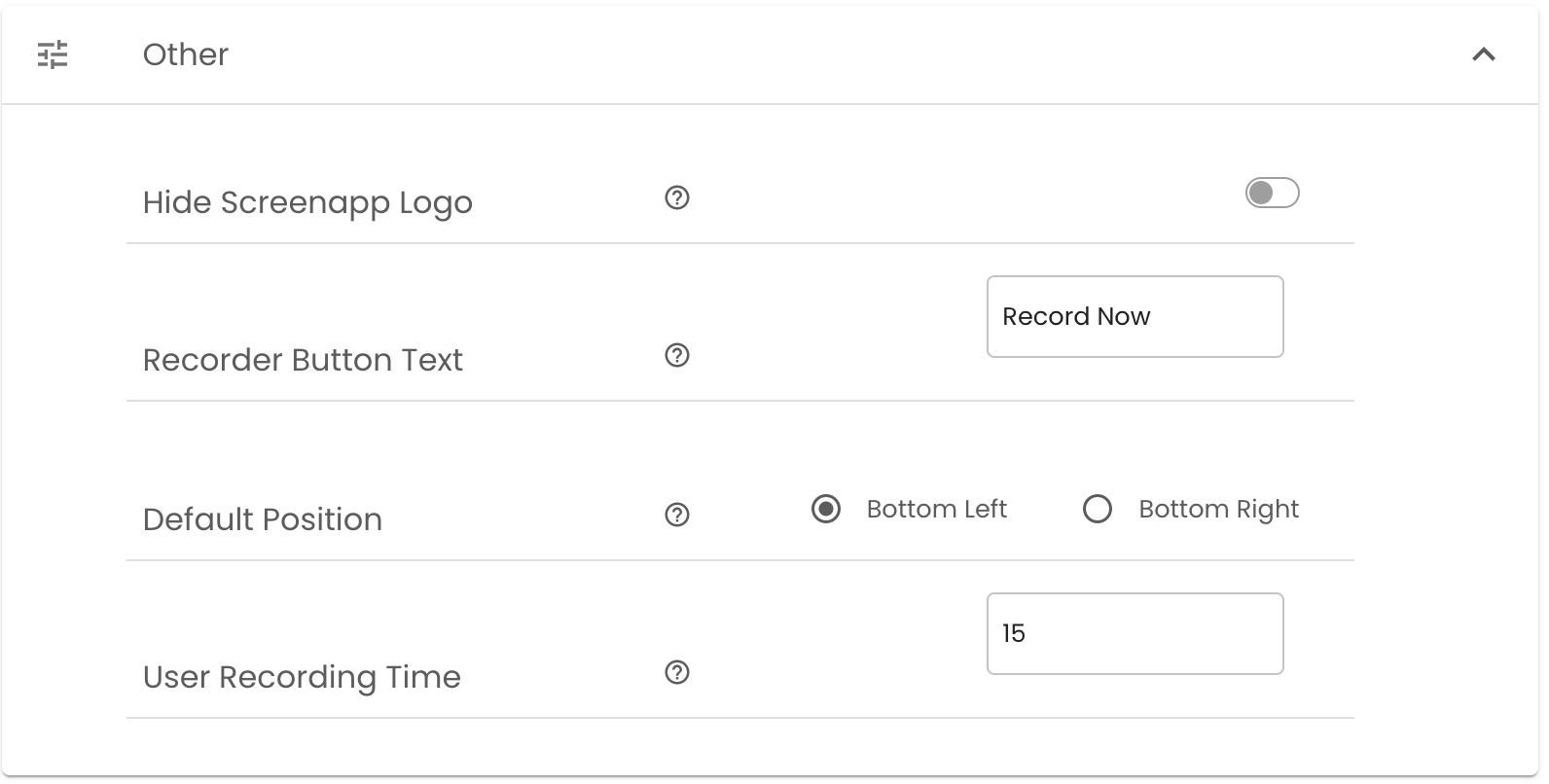Show the Default Position help tooltip icon
Image resolution: width=1549 pixels, height=784 pixels.
[x=677, y=515]
